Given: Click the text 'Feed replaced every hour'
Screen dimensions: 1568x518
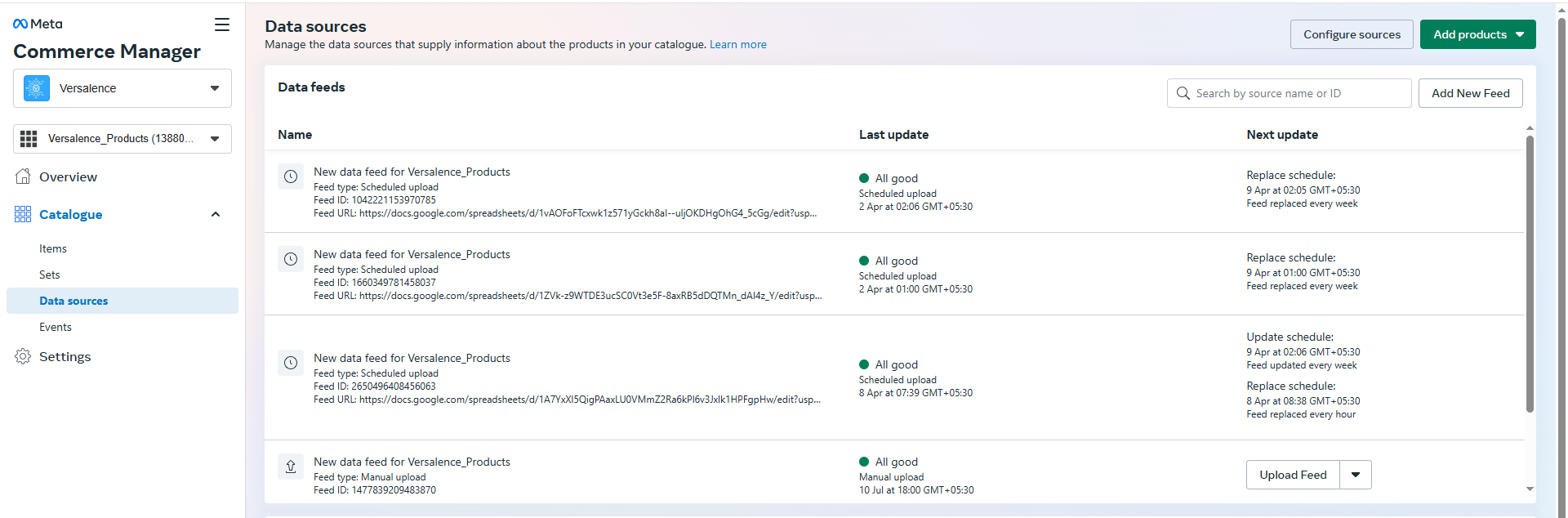Looking at the screenshot, I should pos(1301,414).
